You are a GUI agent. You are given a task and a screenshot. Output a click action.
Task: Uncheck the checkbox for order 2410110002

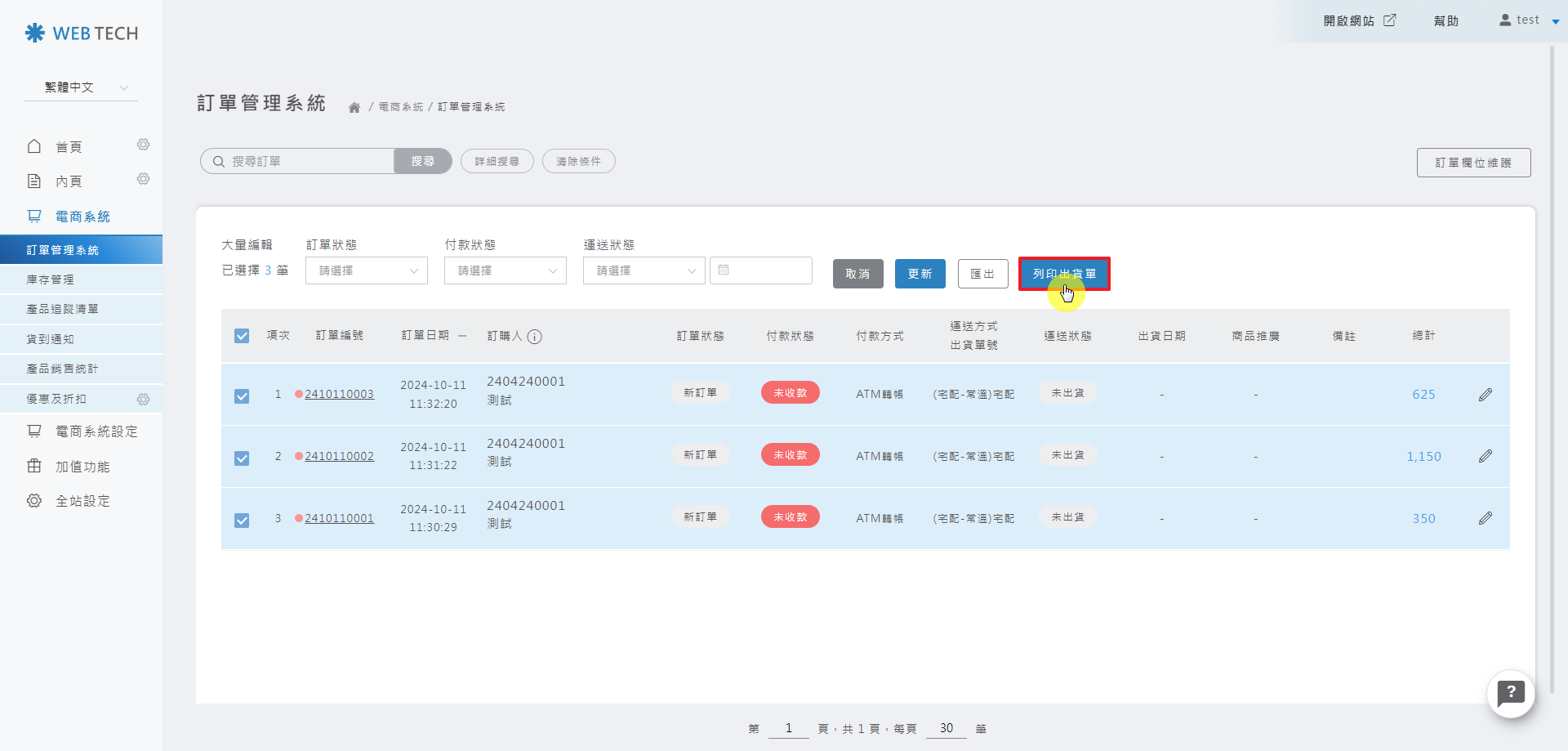(x=242, y=458)
